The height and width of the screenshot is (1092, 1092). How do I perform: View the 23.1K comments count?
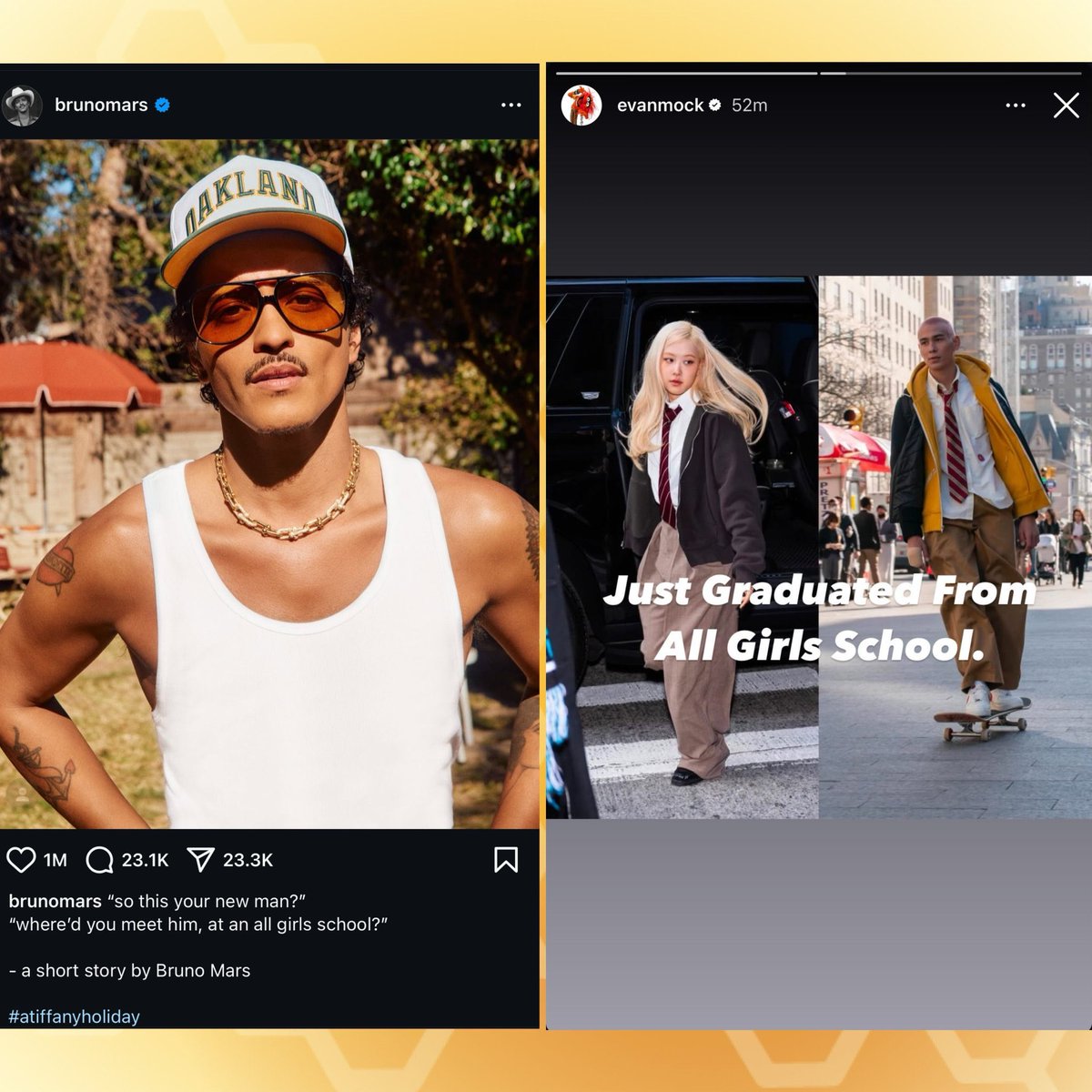point(146,860)
